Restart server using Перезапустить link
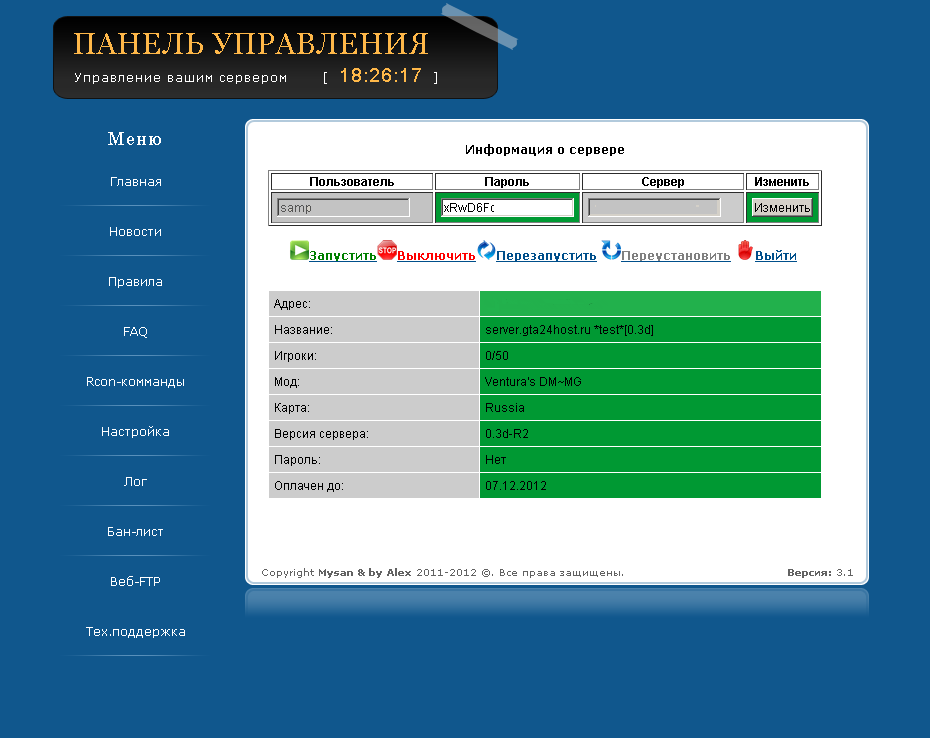The width and height of the screenshot is (930, 738). click(546, 256)
